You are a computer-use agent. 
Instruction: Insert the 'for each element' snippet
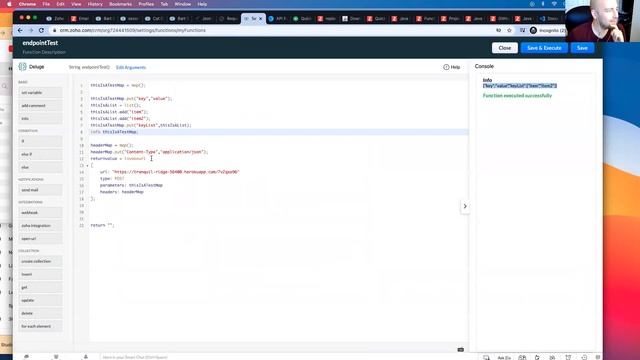[x=40, y=327]
